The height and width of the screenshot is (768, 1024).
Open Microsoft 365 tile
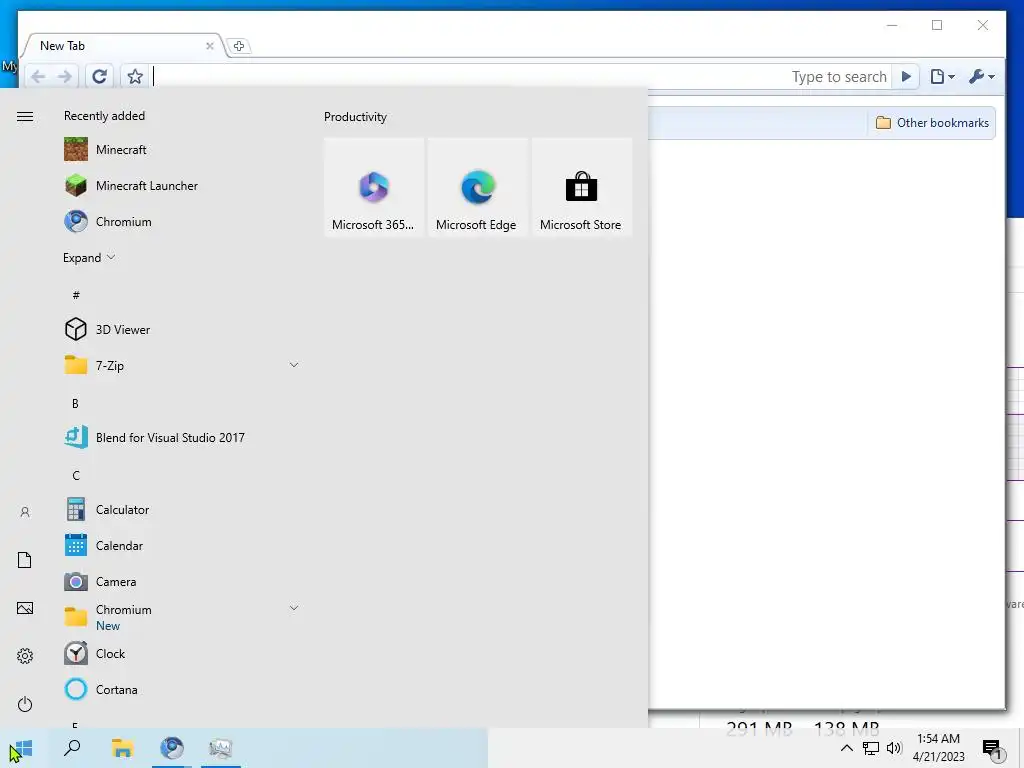(374, 187)
